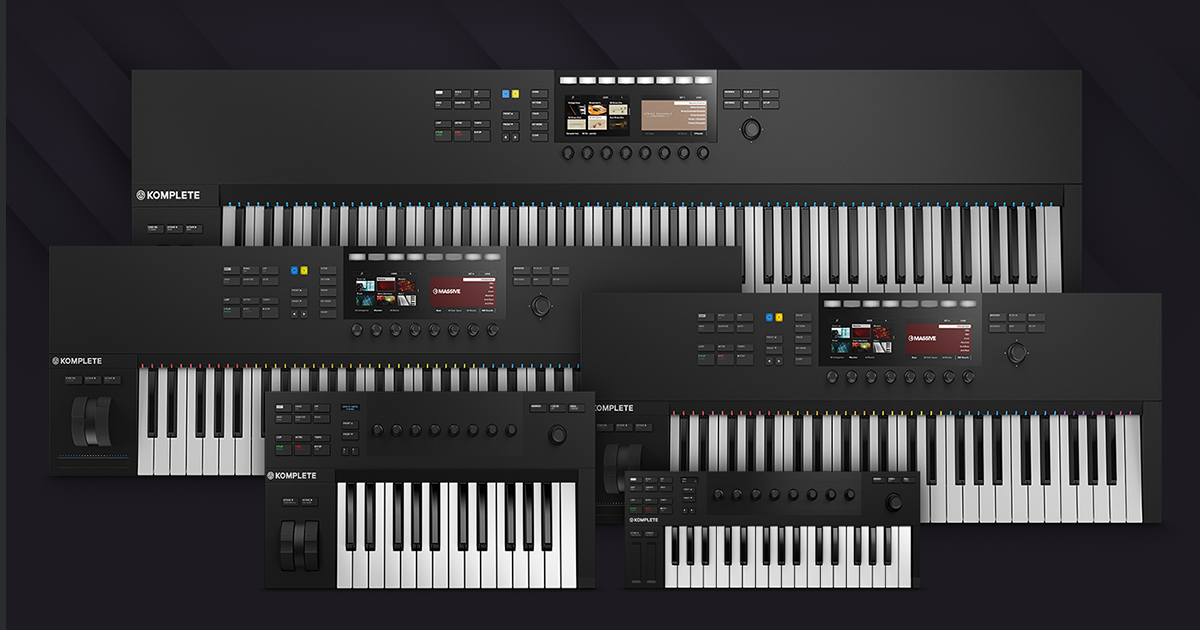Image resolution: width=1200 pixels, height=630 pixels.
Task: Click the 4-D encoder knob on the largest keyboard
Action: click(749, 129)
